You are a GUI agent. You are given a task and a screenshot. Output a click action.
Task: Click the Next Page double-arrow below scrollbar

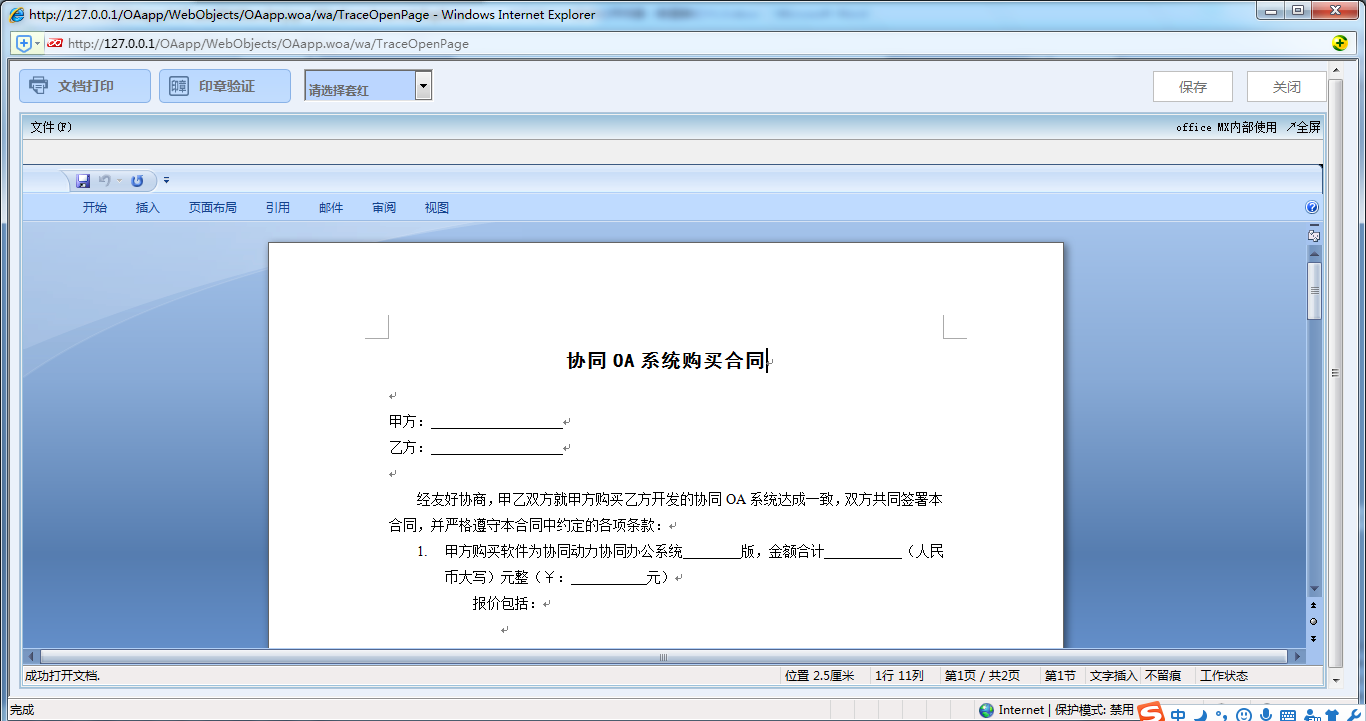tap(1311, 636)
